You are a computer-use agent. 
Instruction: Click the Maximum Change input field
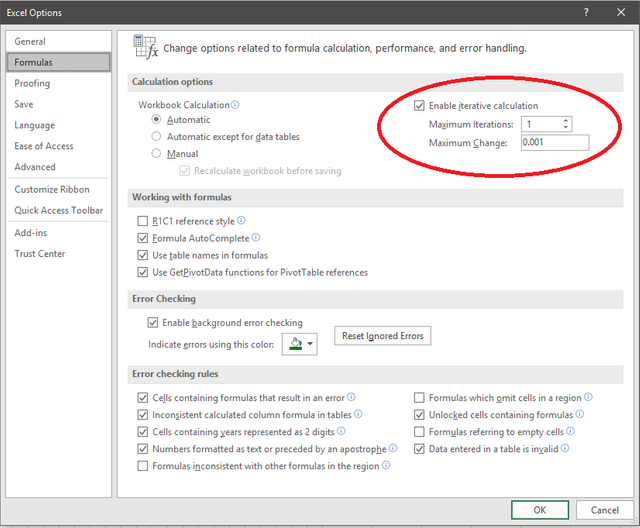coord(555,142)
